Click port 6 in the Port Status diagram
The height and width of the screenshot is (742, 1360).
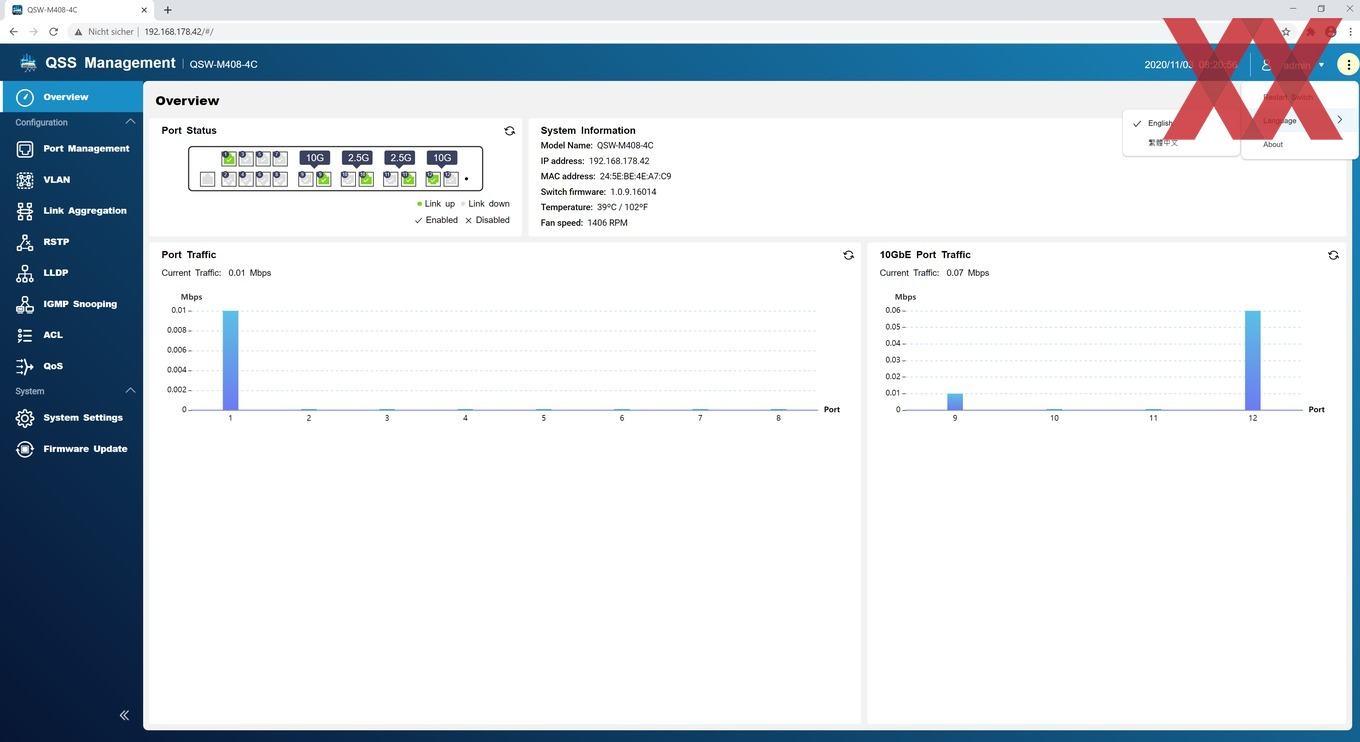pos(263,179)
